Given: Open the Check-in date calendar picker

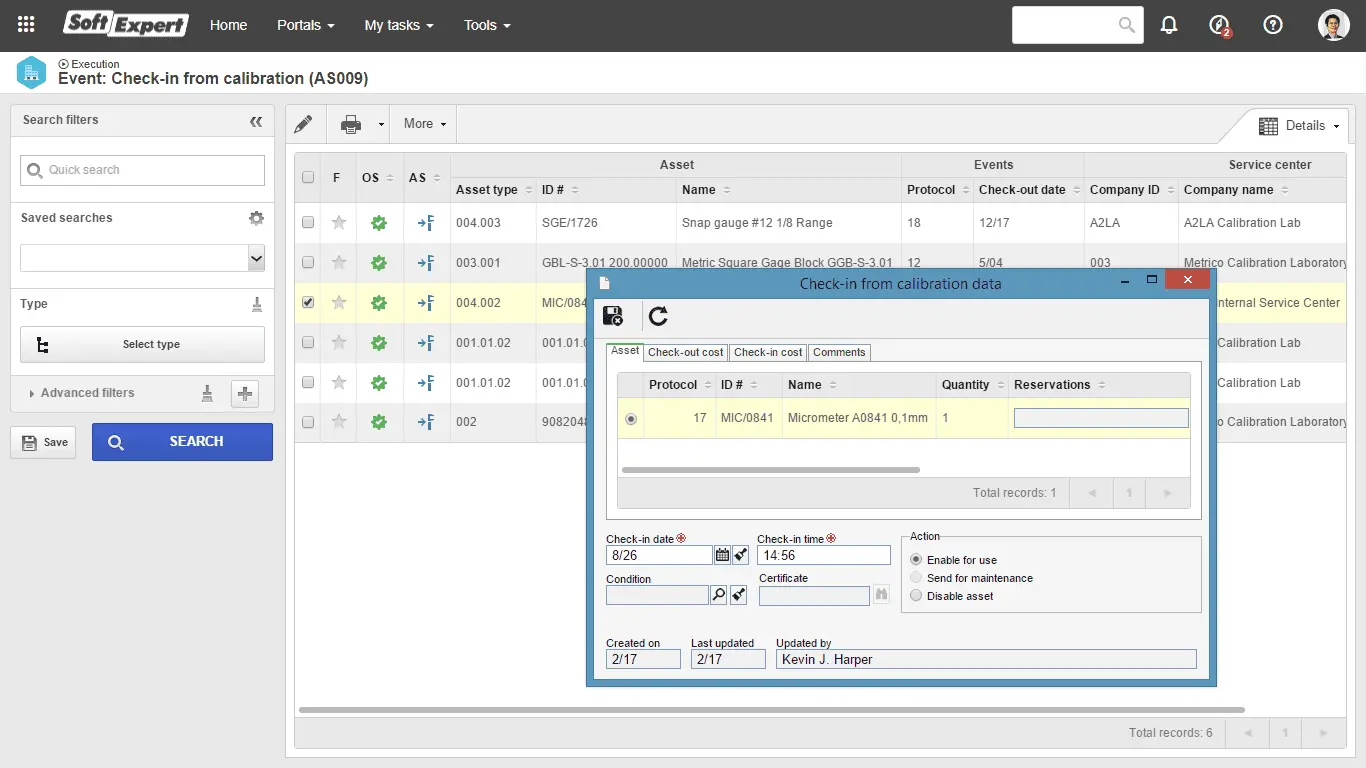Looking at the screenshot, I should (x=722, y=555).
